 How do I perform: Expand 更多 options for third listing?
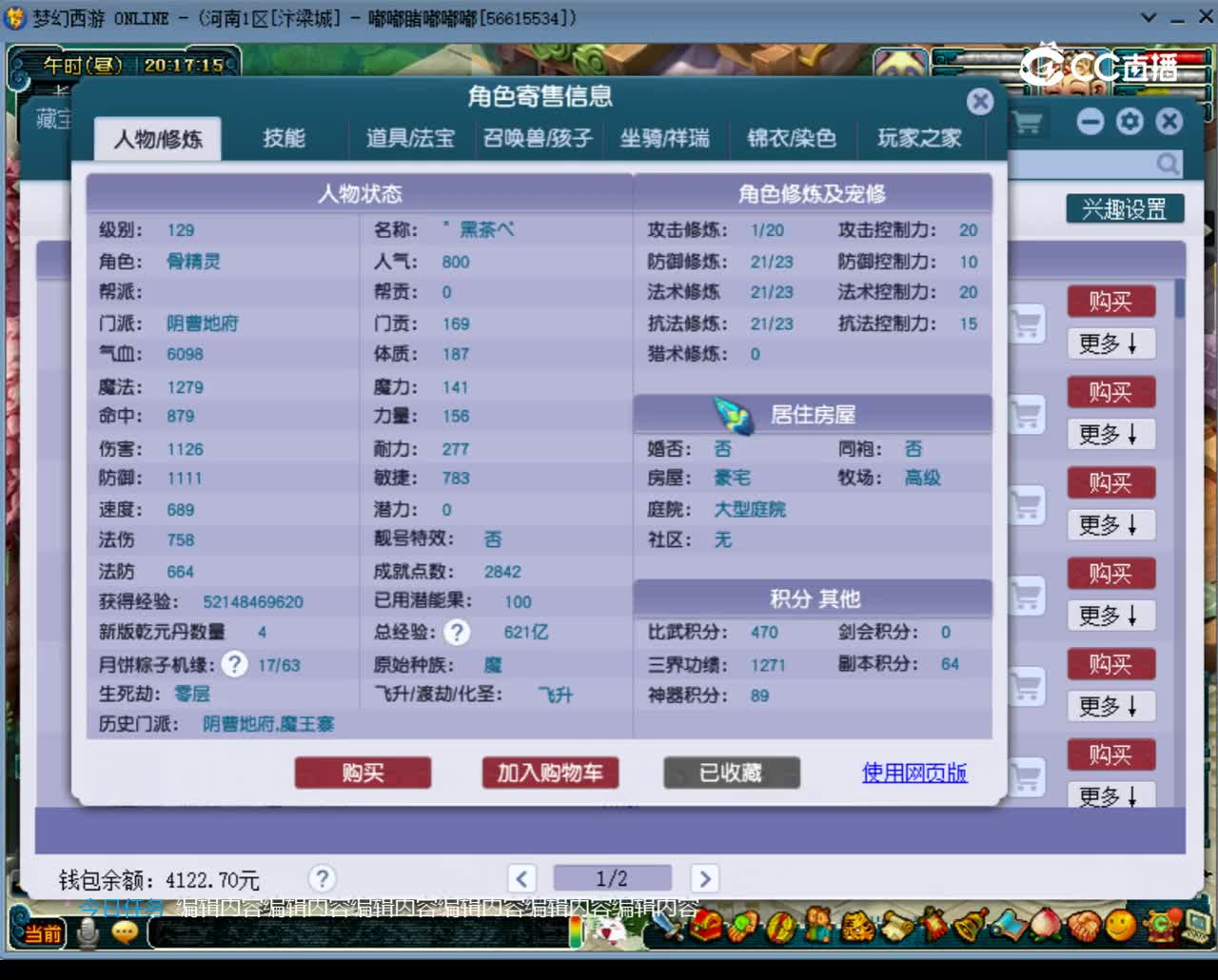pos(1110,524)
